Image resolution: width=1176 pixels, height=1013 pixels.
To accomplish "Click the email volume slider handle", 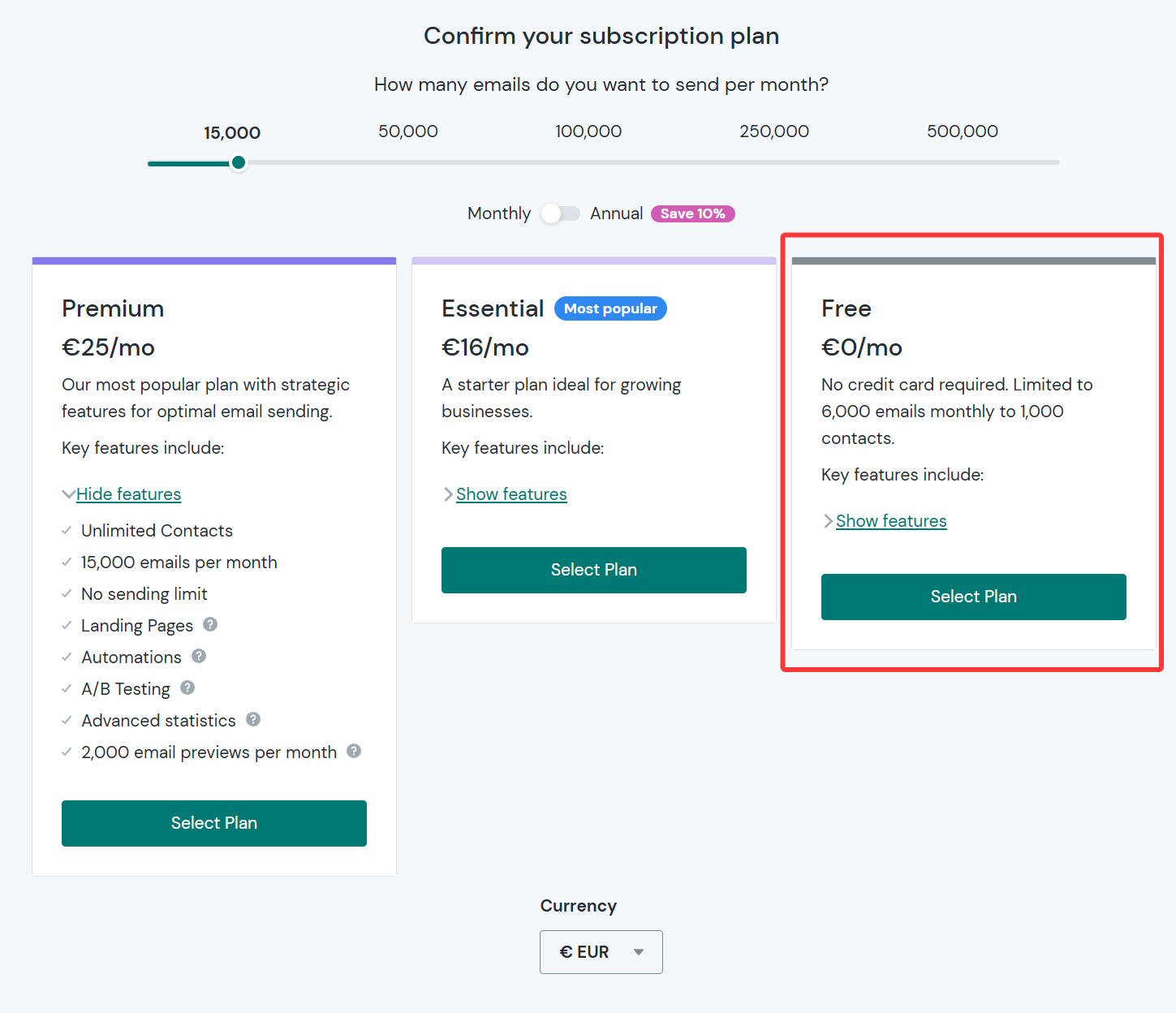I will pyautogui.click(x=239, y=162).
